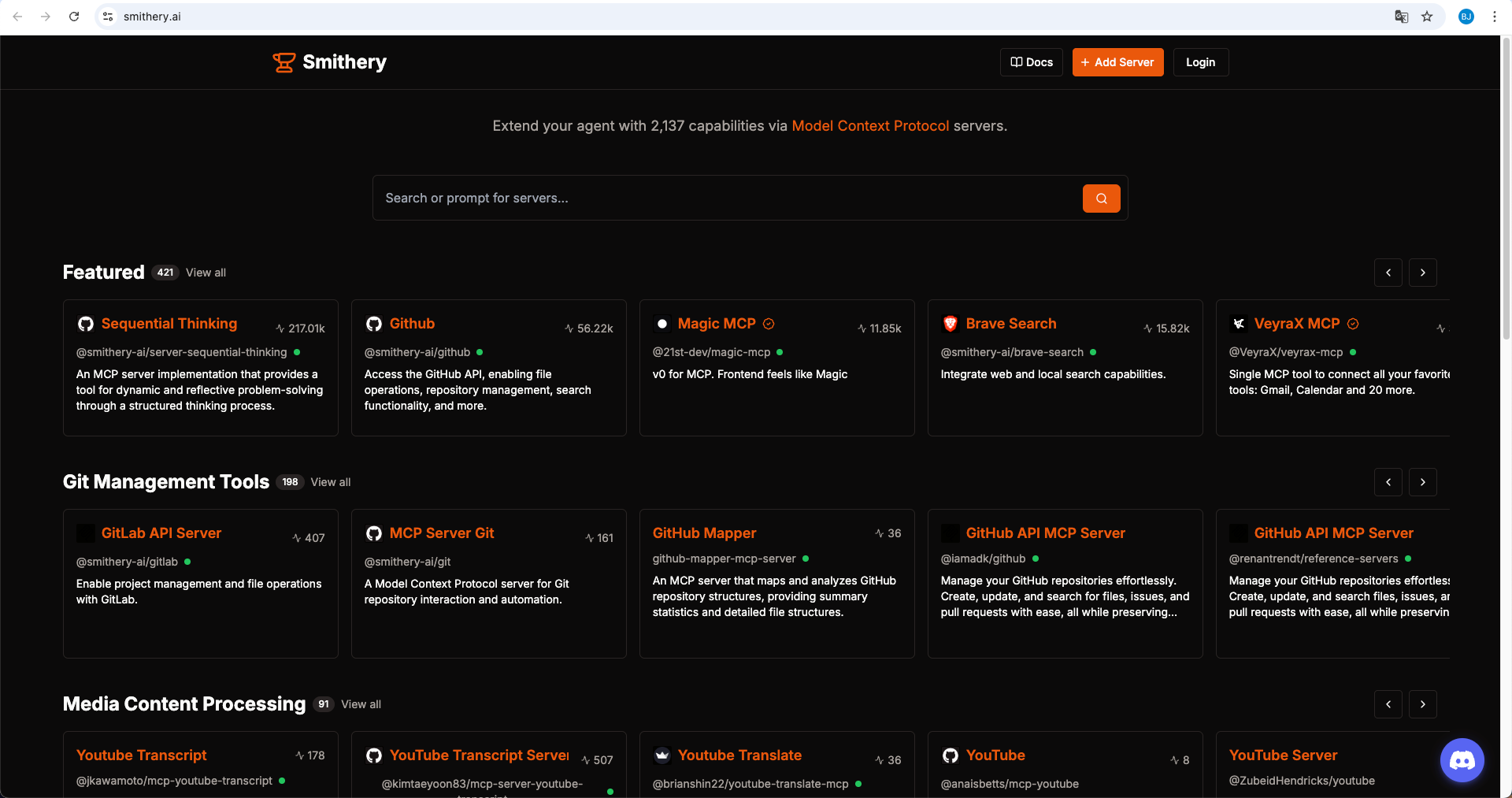Bookmark this page with the star icon
This screenshot has height=798, width=1512.
tap(1427, 17)
